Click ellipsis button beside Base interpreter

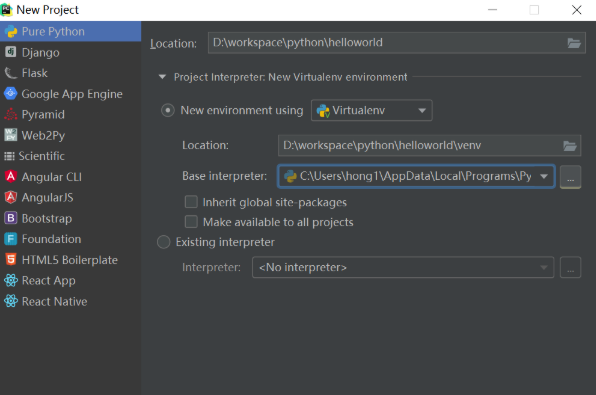(571, 177)
